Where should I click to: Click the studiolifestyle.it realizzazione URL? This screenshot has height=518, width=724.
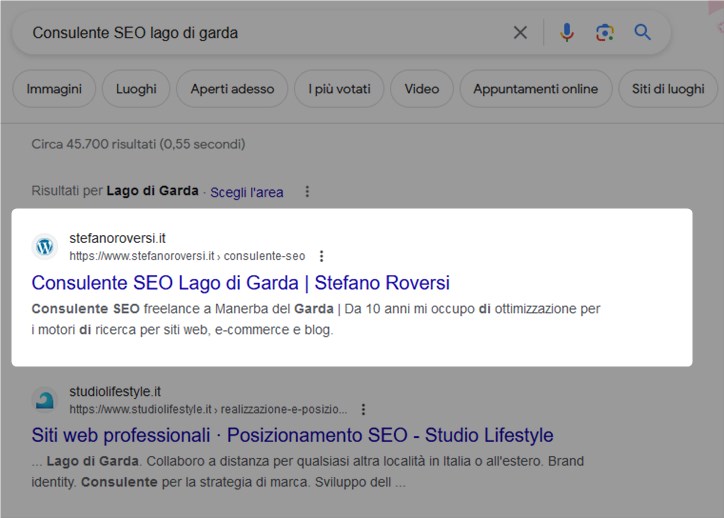208,410
